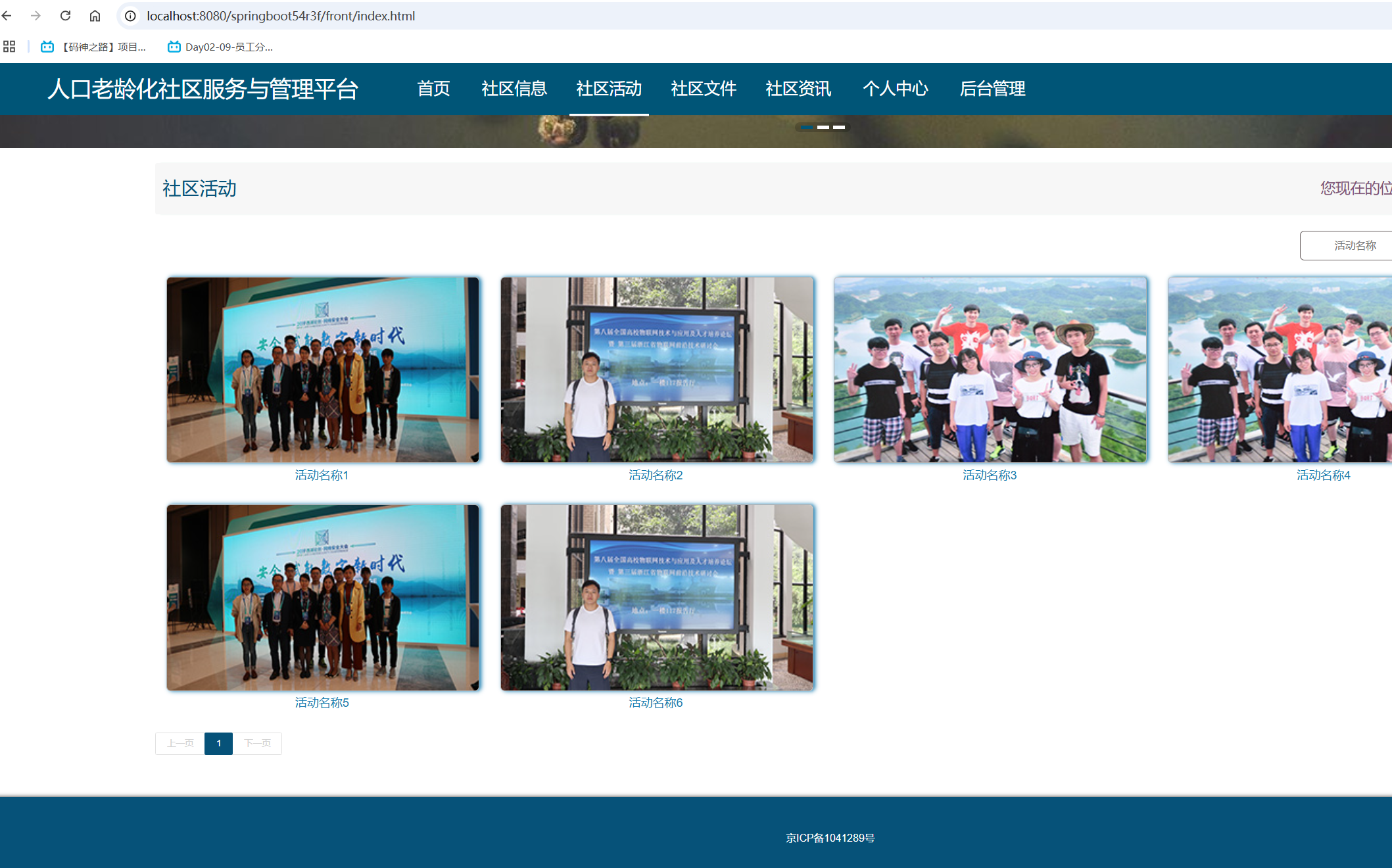Viewport: 1392px width, 868px height.
Task: Click the Bilibili icon of Day02-09-员工分 bookmark
Action: click(174, 47)
